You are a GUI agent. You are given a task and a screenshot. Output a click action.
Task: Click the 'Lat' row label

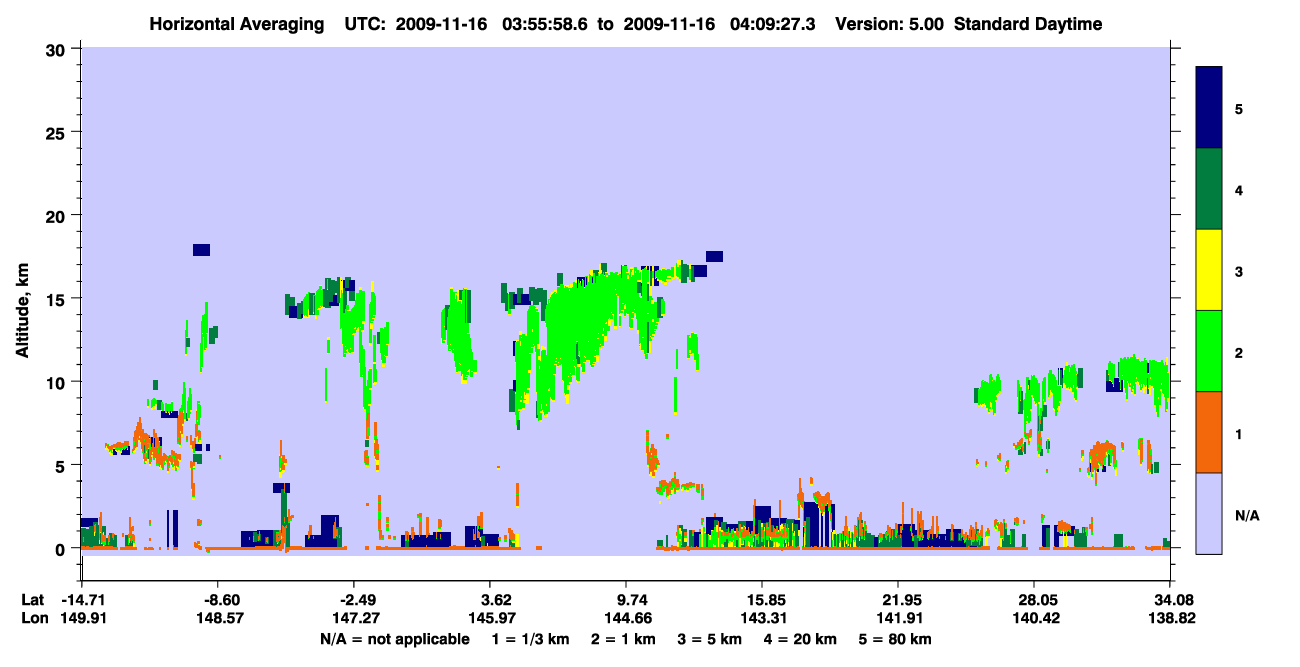point(33,600)
